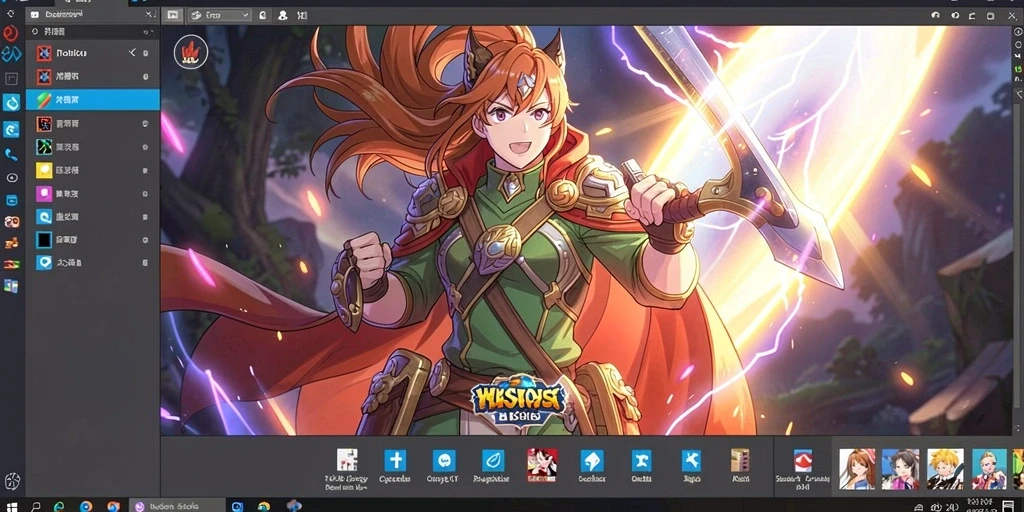
Task: Select the blue plus icon in bottom bar
Action: point(395,460)
